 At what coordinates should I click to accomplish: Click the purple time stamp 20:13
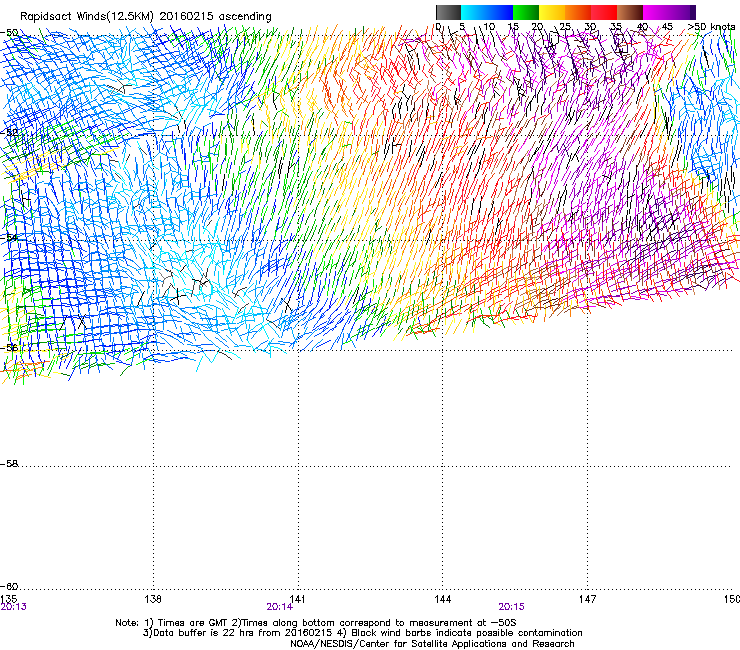pos(14,607)
